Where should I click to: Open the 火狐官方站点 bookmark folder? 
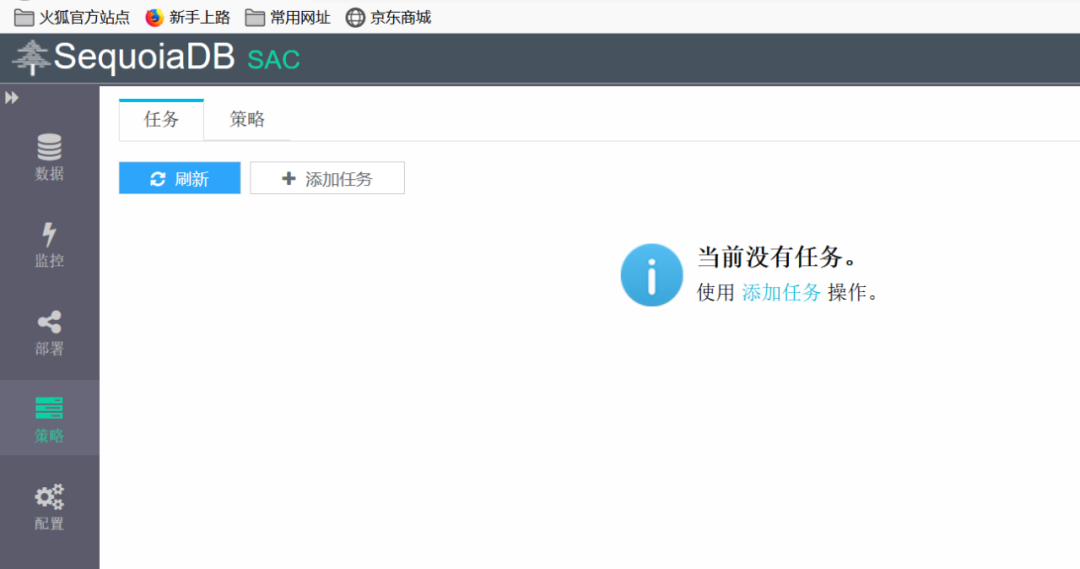click(72, 17)
